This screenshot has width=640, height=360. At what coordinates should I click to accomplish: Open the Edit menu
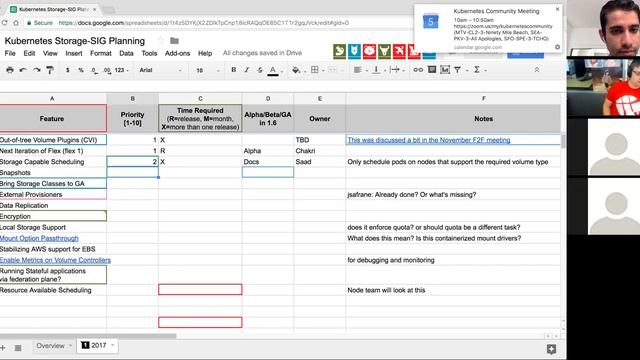point(29,53)
